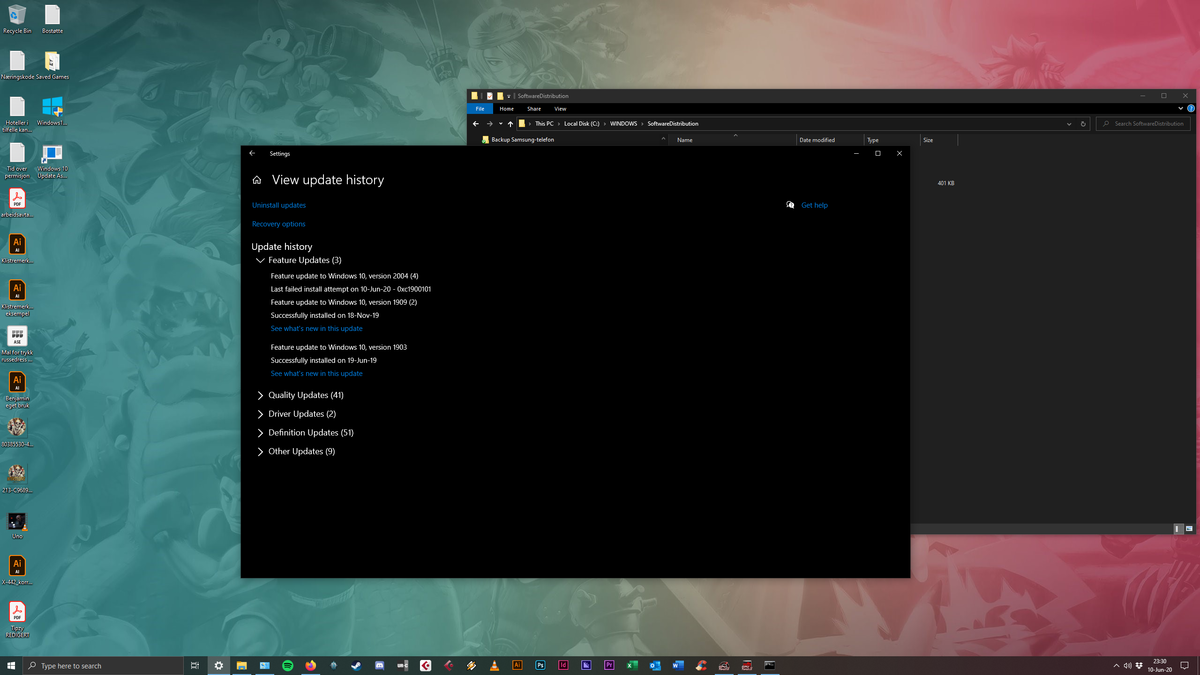Select the Bostøtte desktop file

coord(52,19)
